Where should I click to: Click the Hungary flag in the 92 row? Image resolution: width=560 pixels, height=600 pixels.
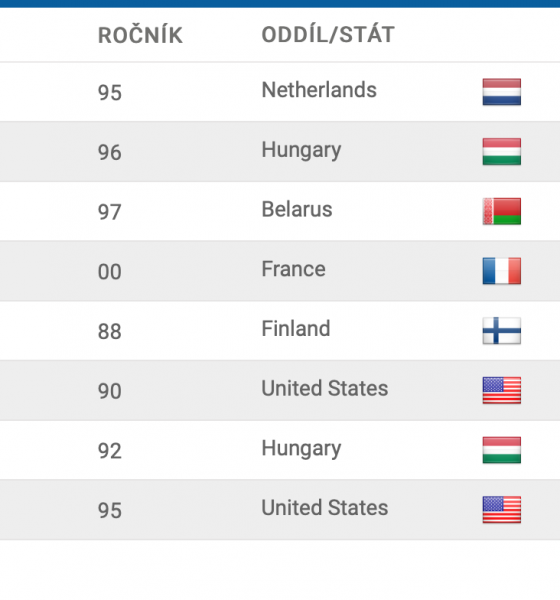pyautogui.click(x=501, y=450)
